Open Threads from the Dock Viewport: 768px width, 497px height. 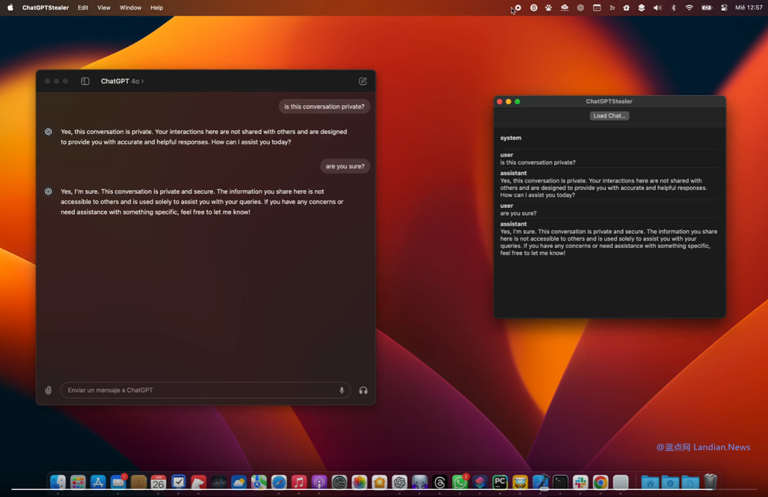(440, 482)
